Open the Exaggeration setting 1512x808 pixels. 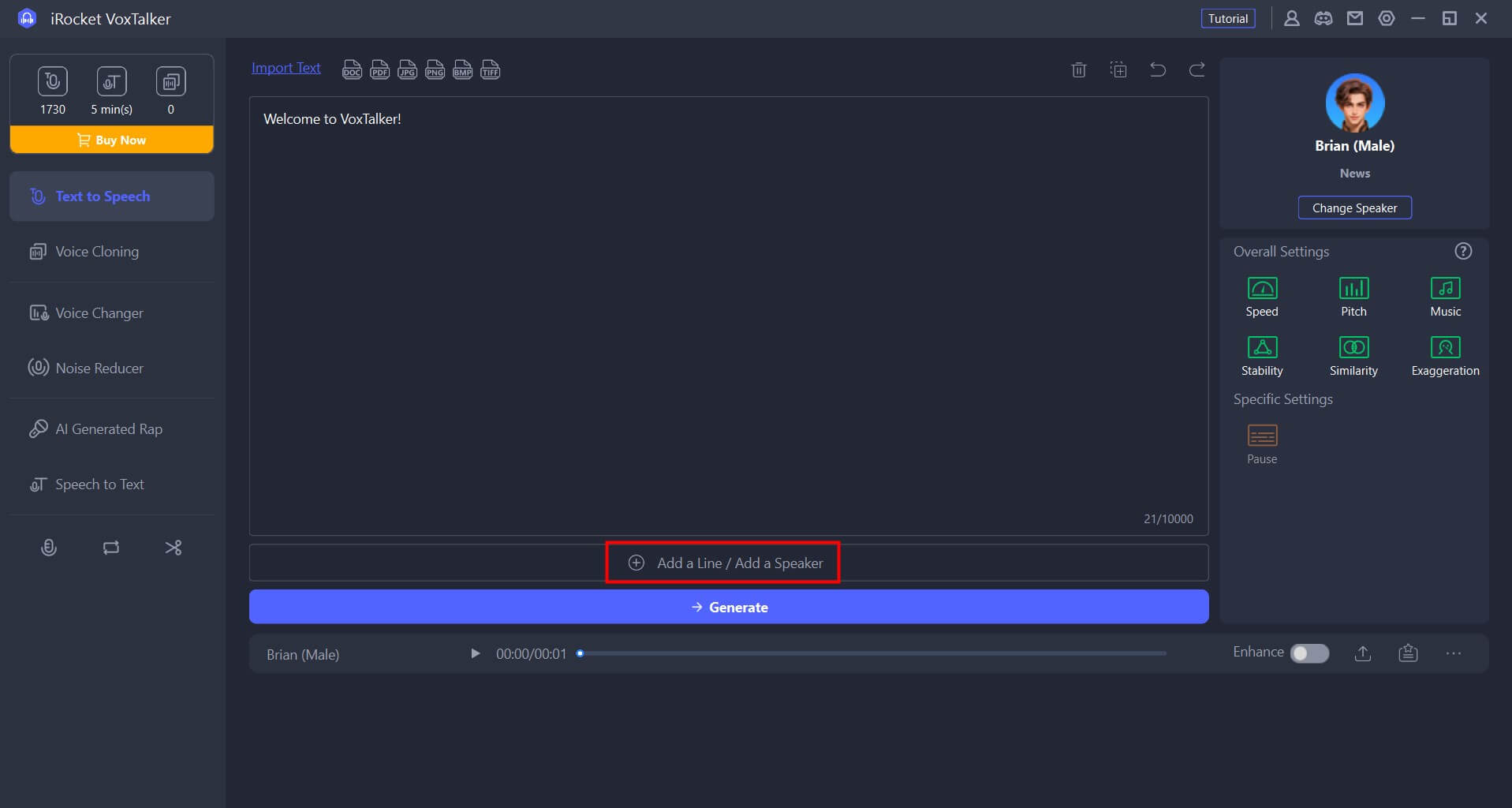[1445, 356]
